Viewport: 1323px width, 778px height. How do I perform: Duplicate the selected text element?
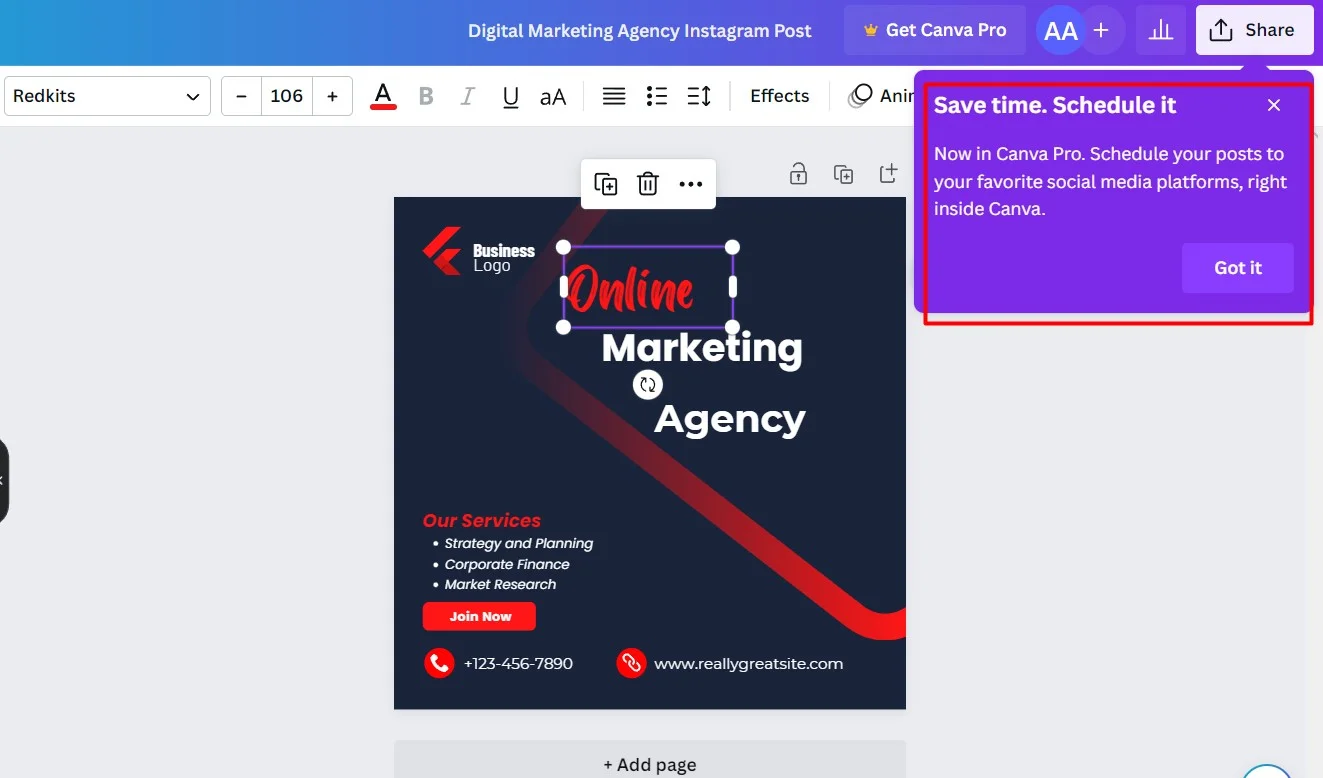604,183
